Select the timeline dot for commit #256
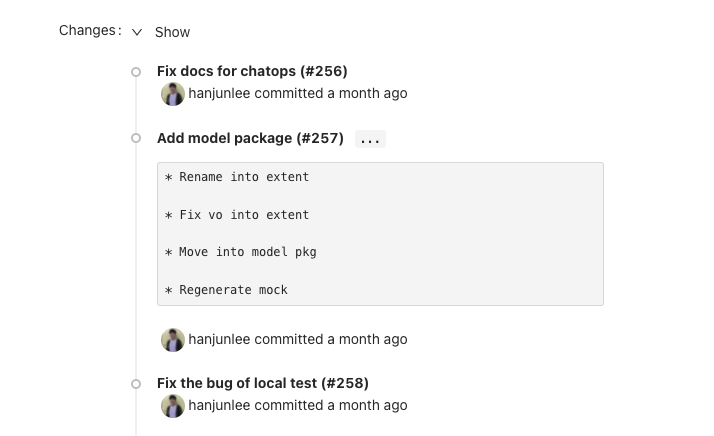 (x=136, y=72)
